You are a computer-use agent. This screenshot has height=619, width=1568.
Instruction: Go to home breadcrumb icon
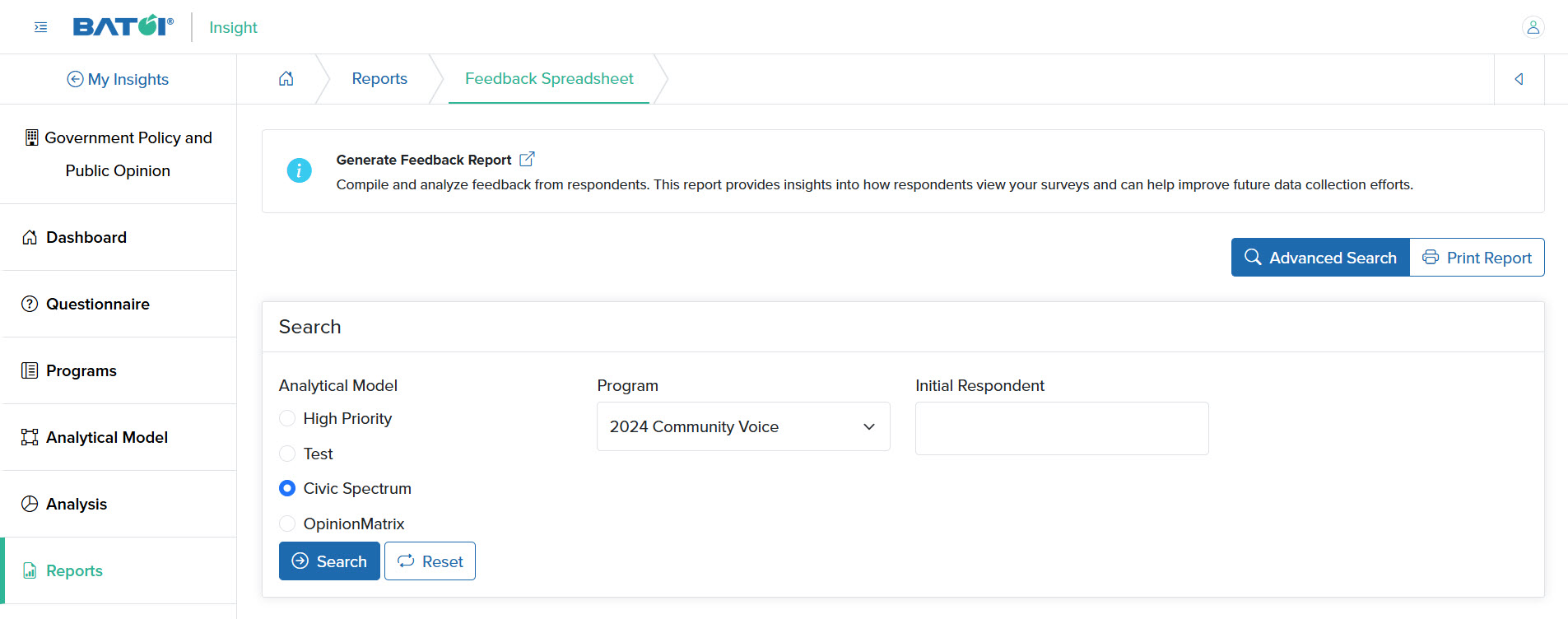pyautogui.click(x=286, y=79)
